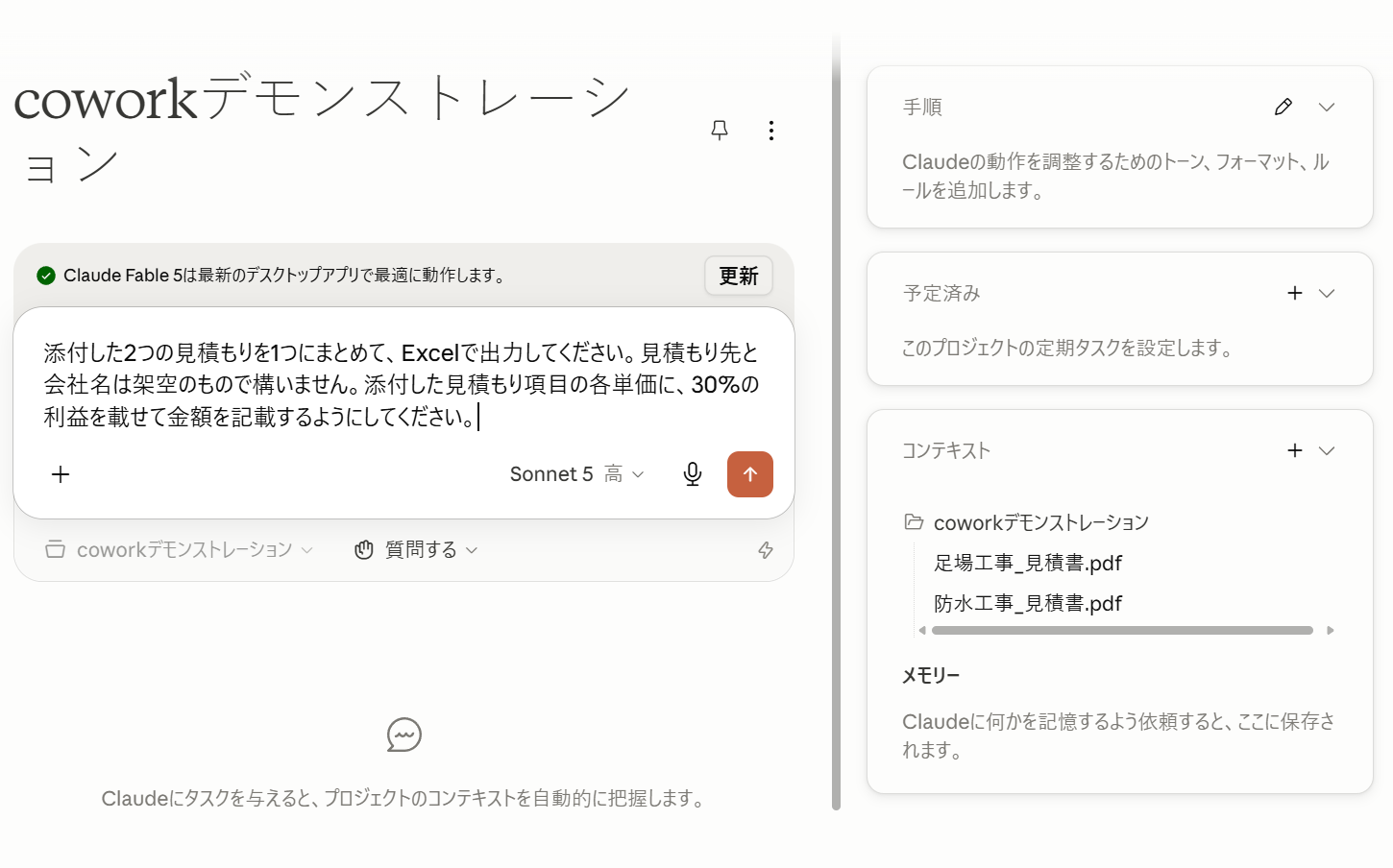
Task: Collapse the コンテキスト panel chevron
Action: coord(1327,450)
